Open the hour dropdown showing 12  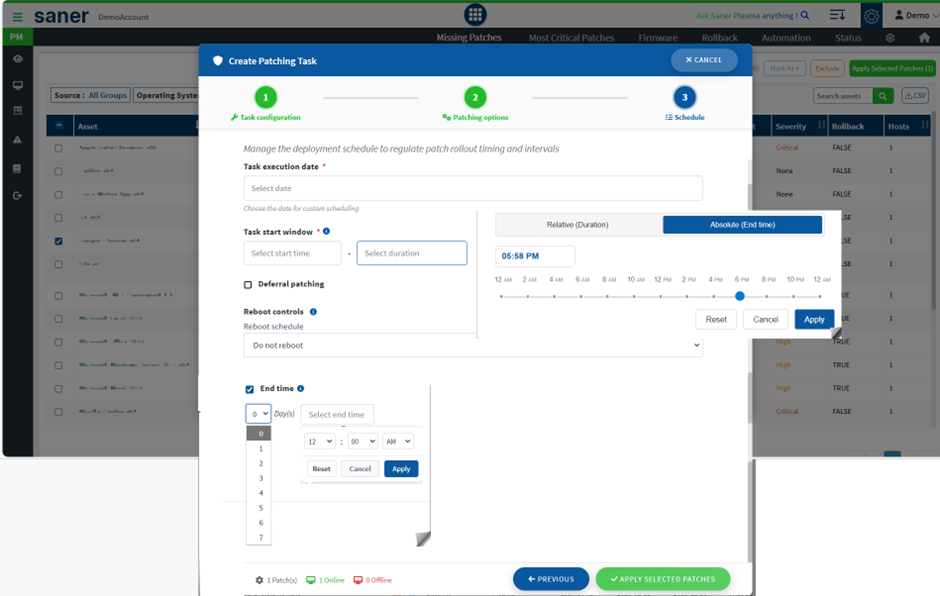coord(320,441)
